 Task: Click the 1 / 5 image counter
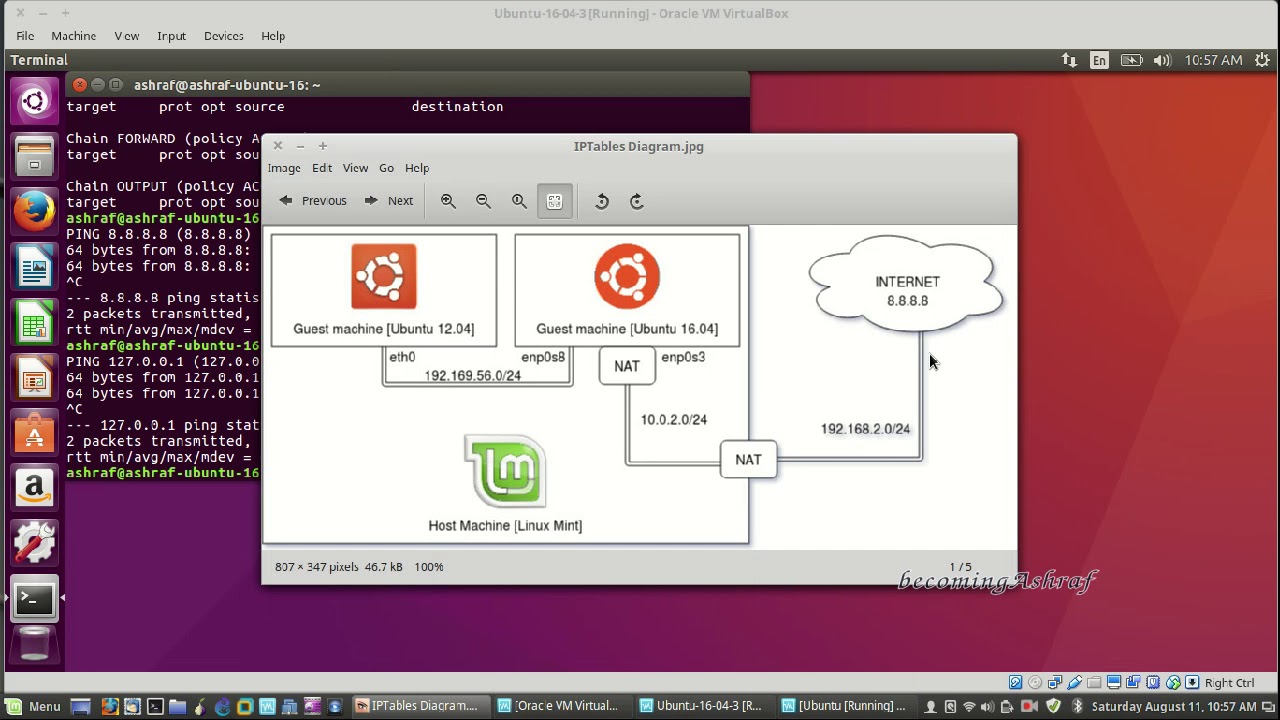960,567
